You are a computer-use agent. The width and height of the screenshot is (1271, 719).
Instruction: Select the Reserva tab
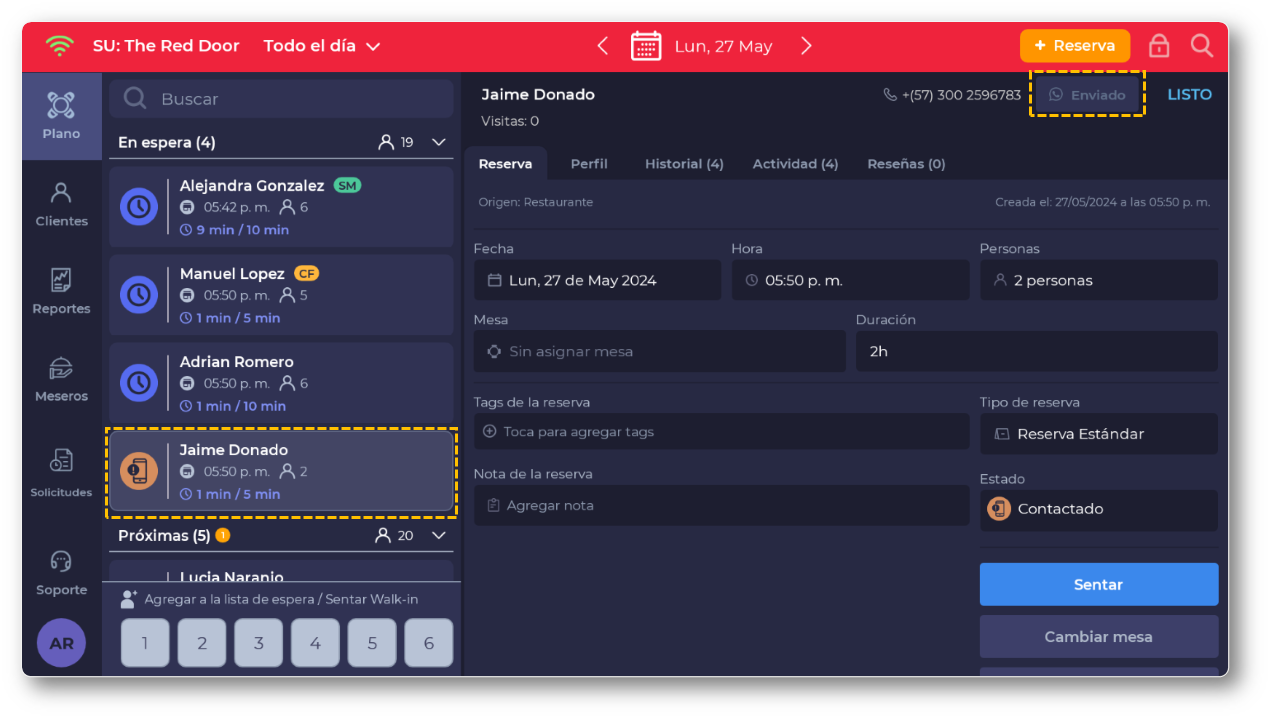[505, 164]
